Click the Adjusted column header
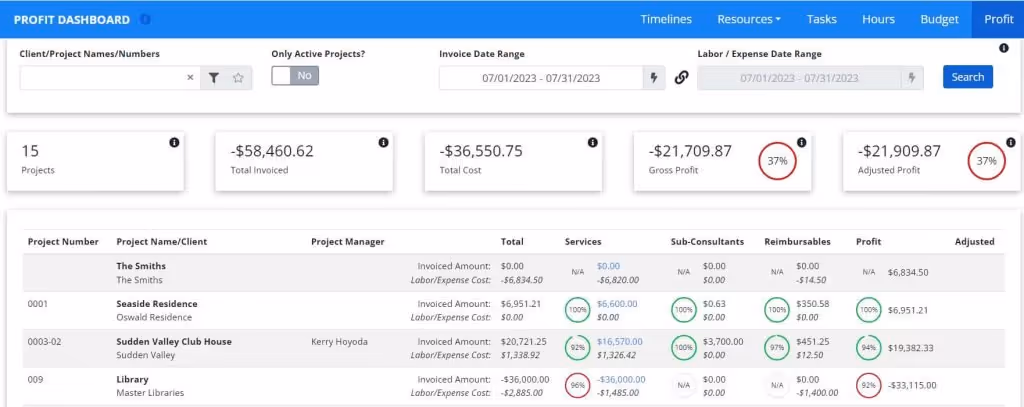 (974, 242)
